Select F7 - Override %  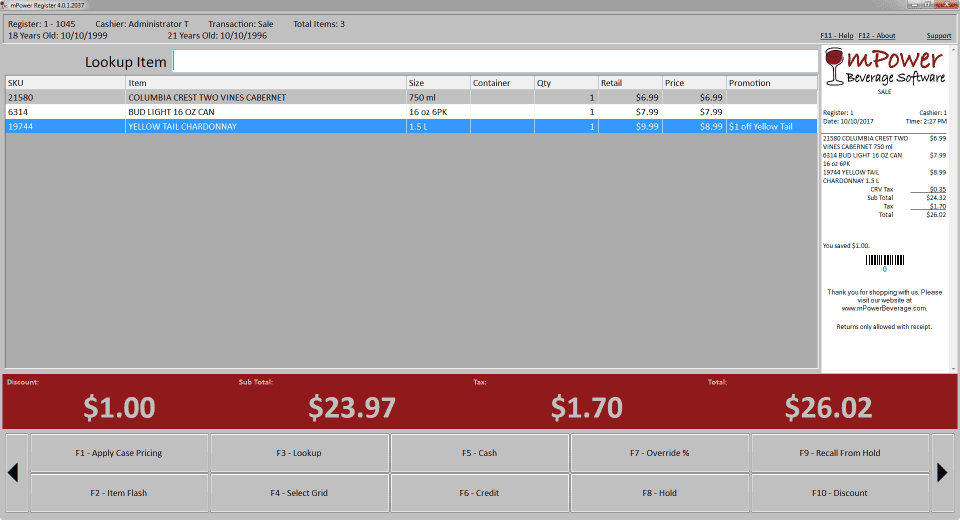(660, 453)
